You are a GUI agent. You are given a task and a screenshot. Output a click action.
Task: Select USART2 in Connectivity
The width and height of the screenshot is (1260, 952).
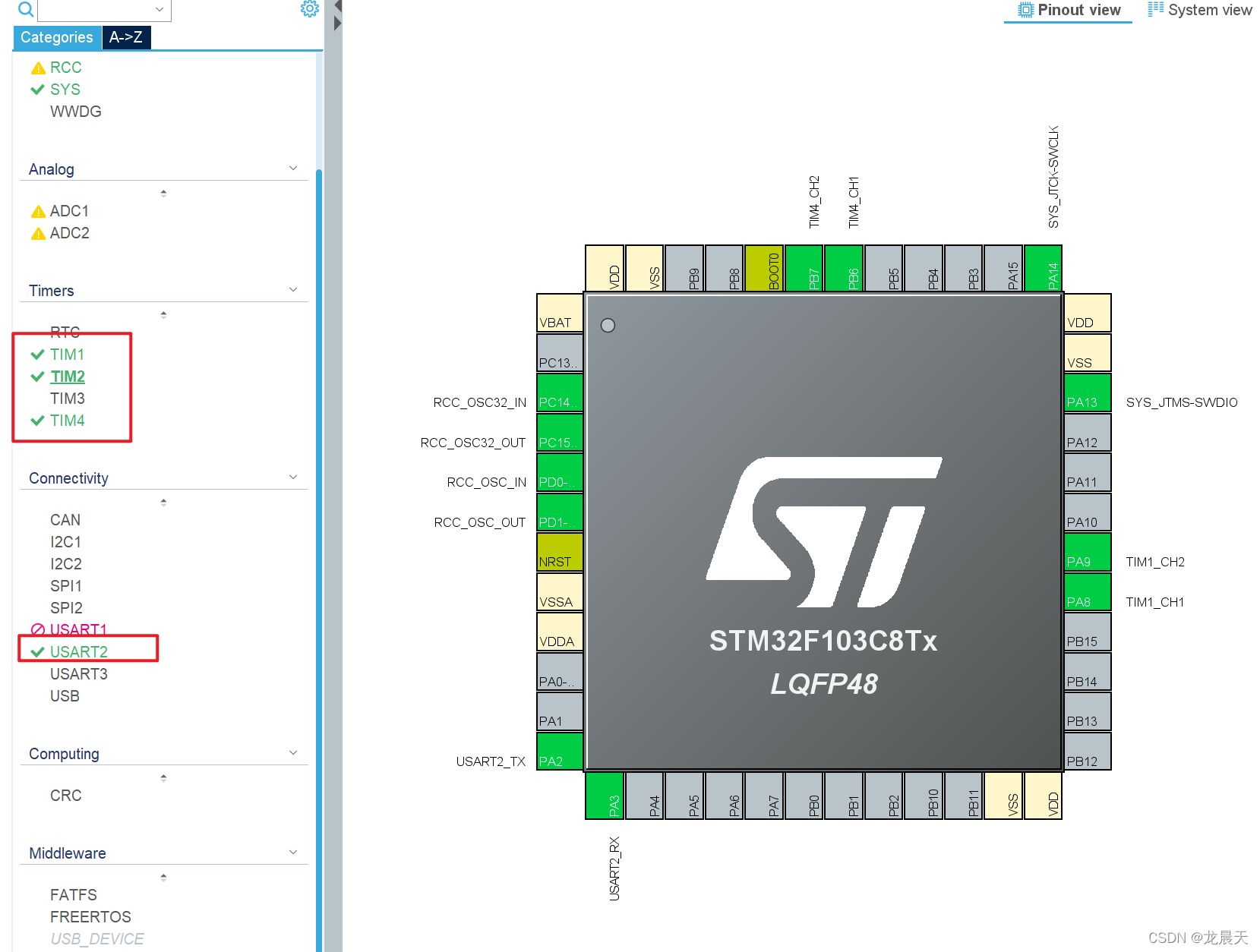(x=80, y=651)
